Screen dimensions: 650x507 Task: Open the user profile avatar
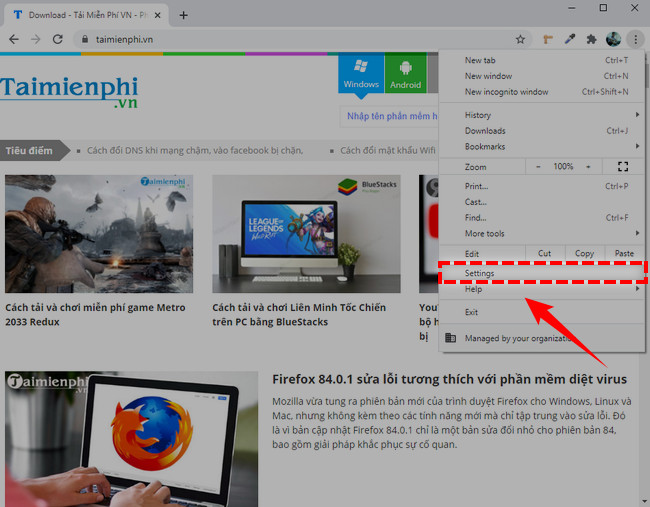(x=613, y=39)
